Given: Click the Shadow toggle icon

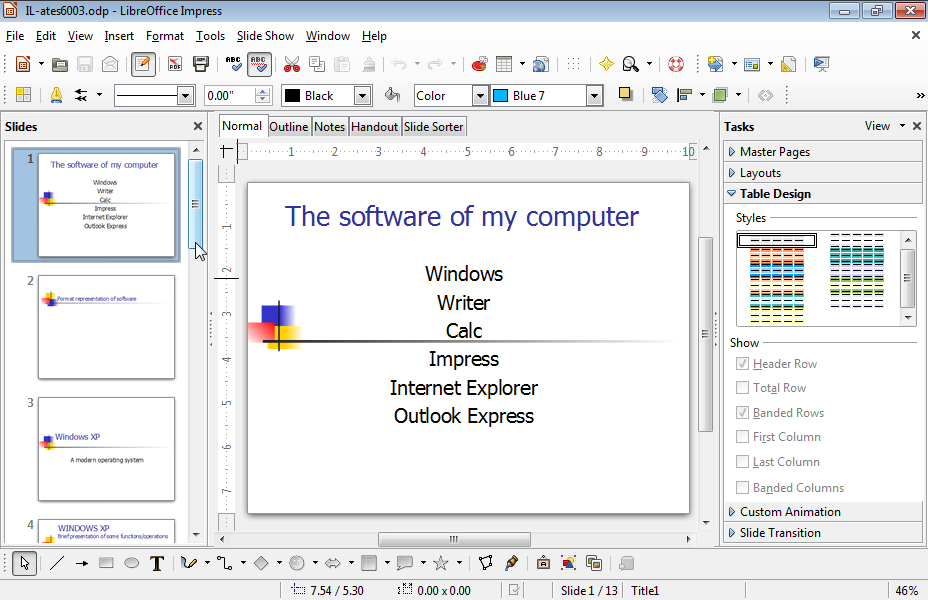Looking at the screenshot, I should (625, 93).
